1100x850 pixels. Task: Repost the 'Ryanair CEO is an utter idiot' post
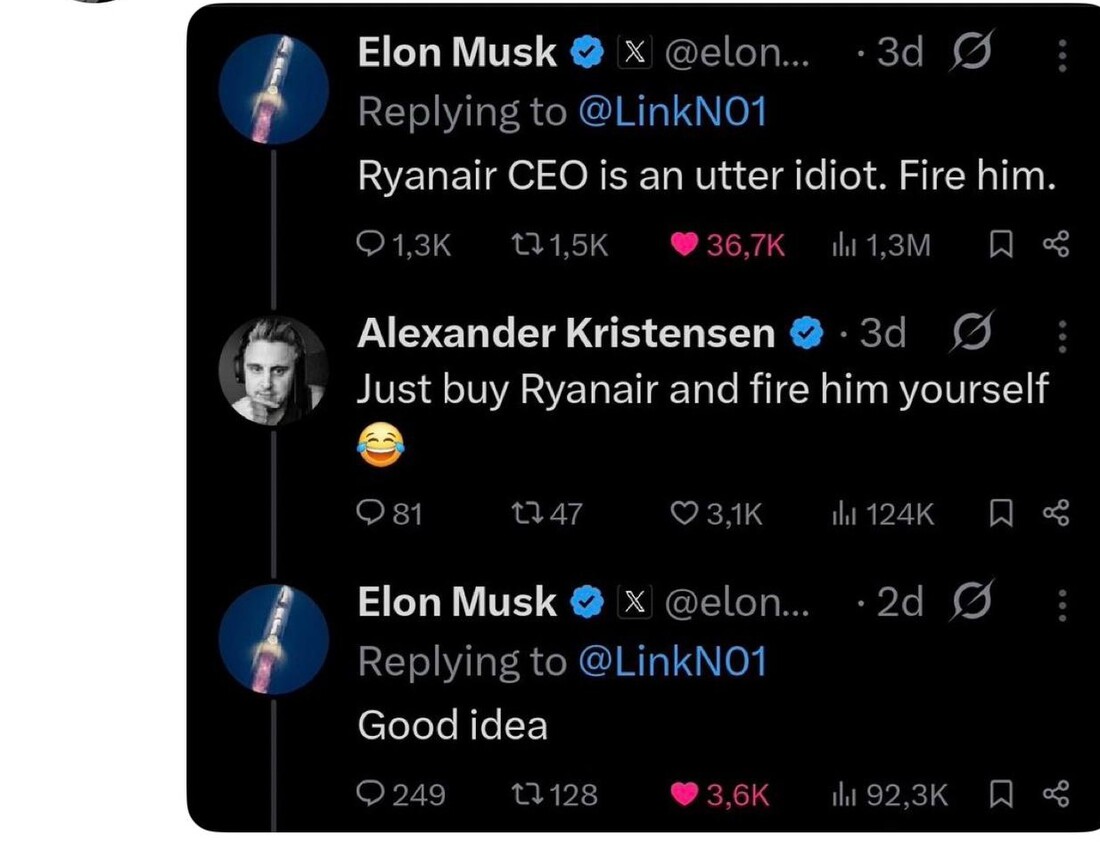pos(524,245)
